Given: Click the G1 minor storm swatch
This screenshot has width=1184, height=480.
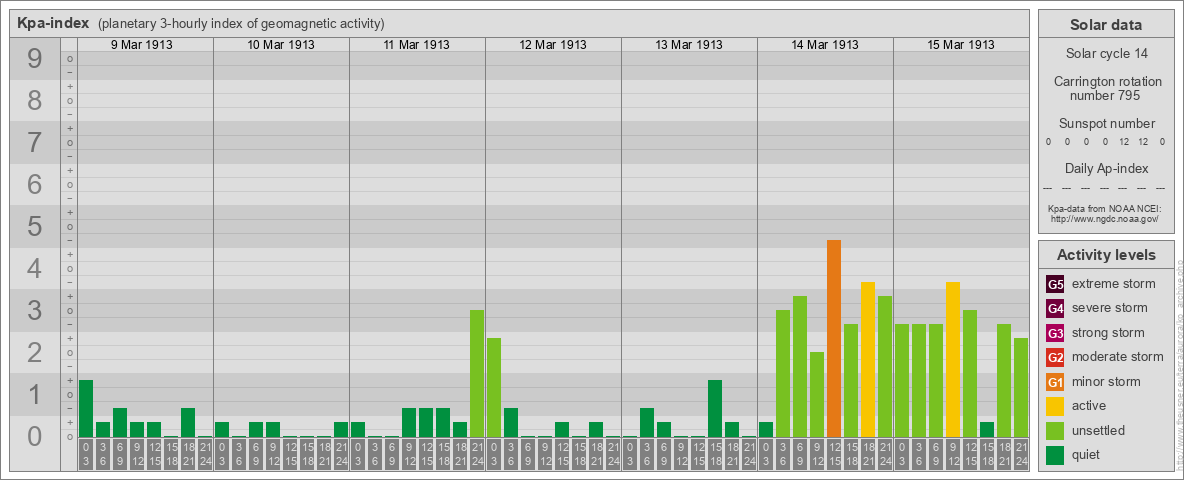Looking at the screenshot, I should coord(1055,381).
